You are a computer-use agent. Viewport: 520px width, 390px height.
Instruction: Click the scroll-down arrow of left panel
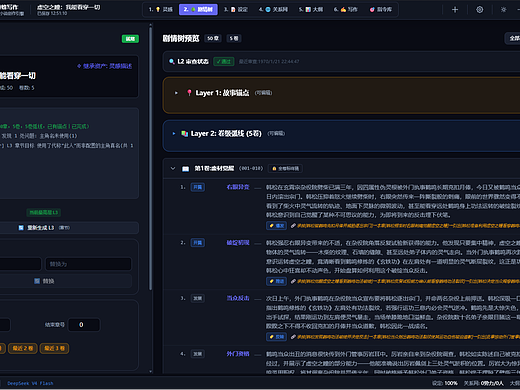click(150, 371)
